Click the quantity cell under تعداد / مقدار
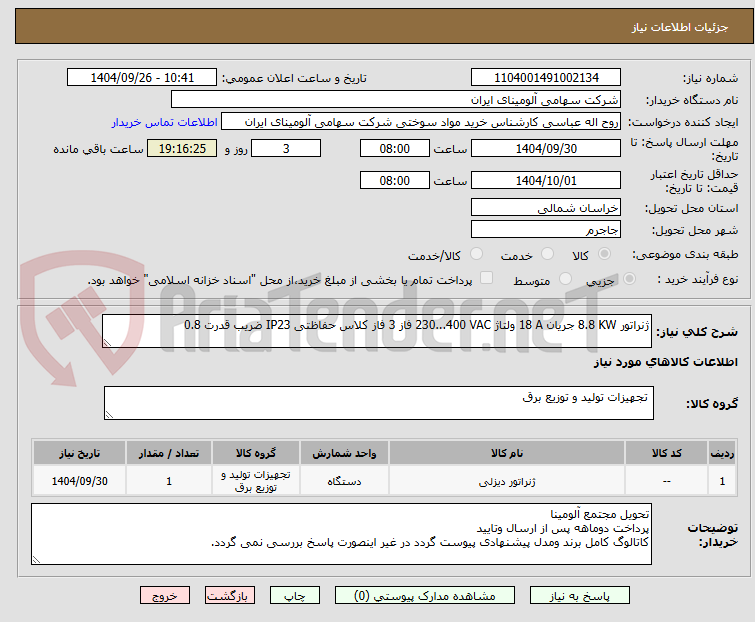Image resolution: width=755 pixels, height=622 pixels. coord(169,481)
